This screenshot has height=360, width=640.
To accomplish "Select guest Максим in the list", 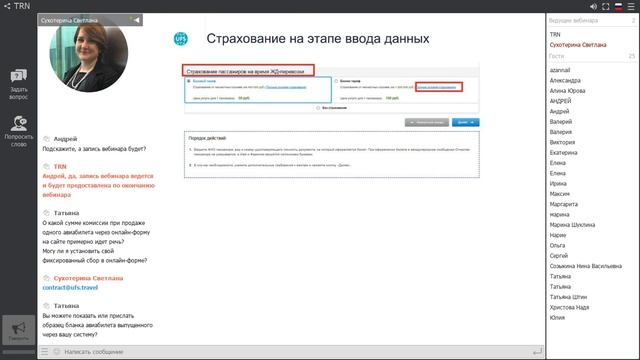I will [x=560, y=194].
